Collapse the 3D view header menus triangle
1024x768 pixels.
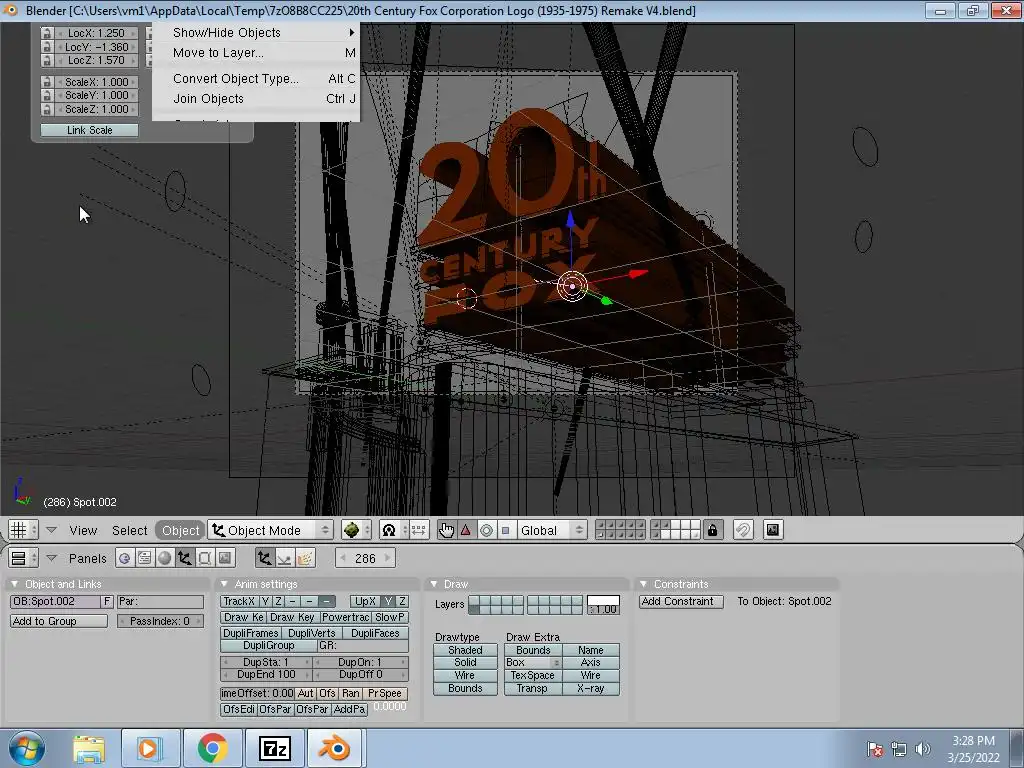(52, 530)
